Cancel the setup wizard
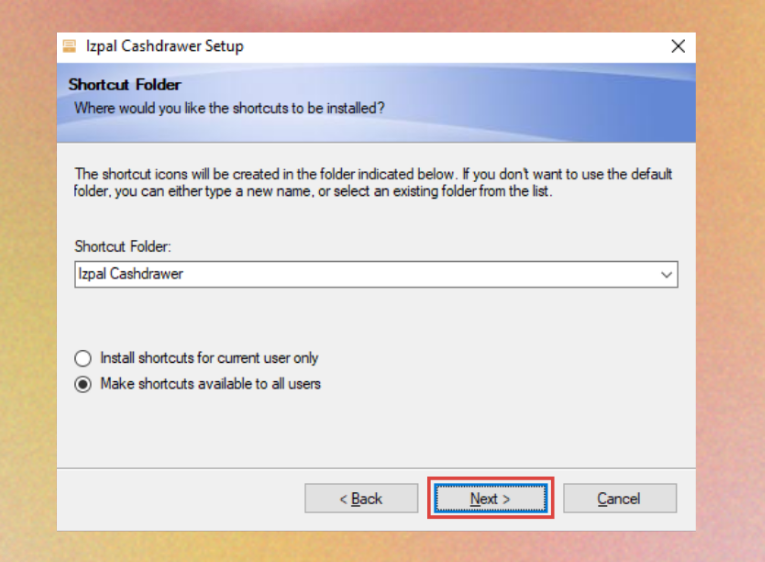This screenshot has height=562, width=765. point(619,498)
